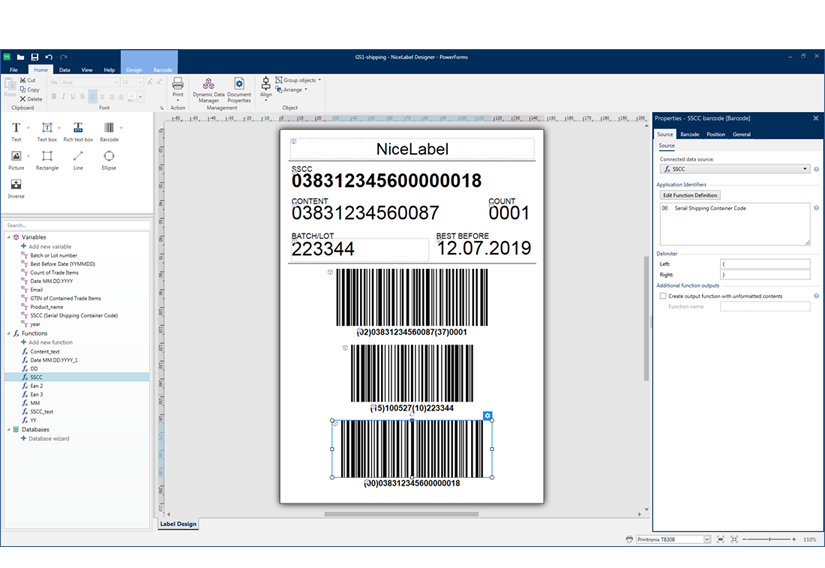Select the Rich text box tool
Image resolution: width=825 pixels, height=568 pixels.
point(78,131)
